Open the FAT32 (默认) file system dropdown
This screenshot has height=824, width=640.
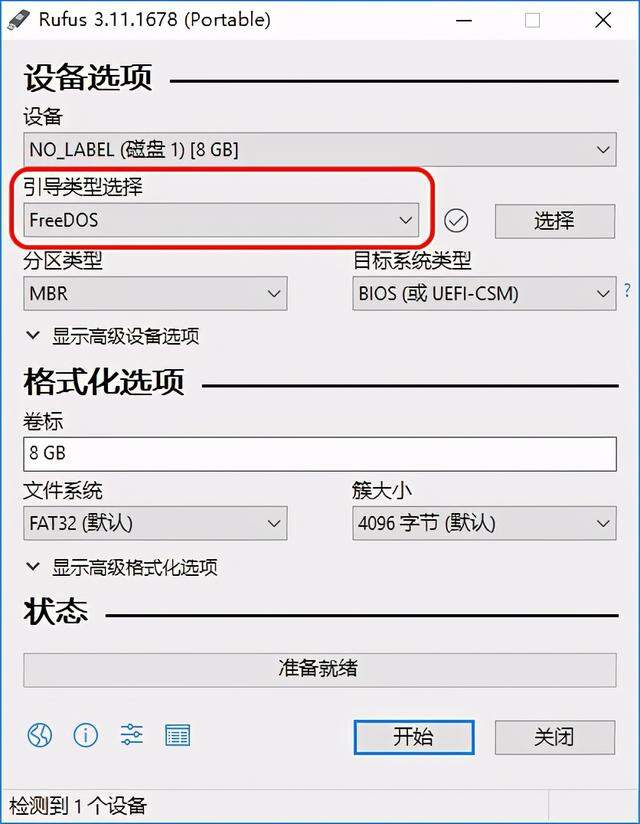(155, 523)
